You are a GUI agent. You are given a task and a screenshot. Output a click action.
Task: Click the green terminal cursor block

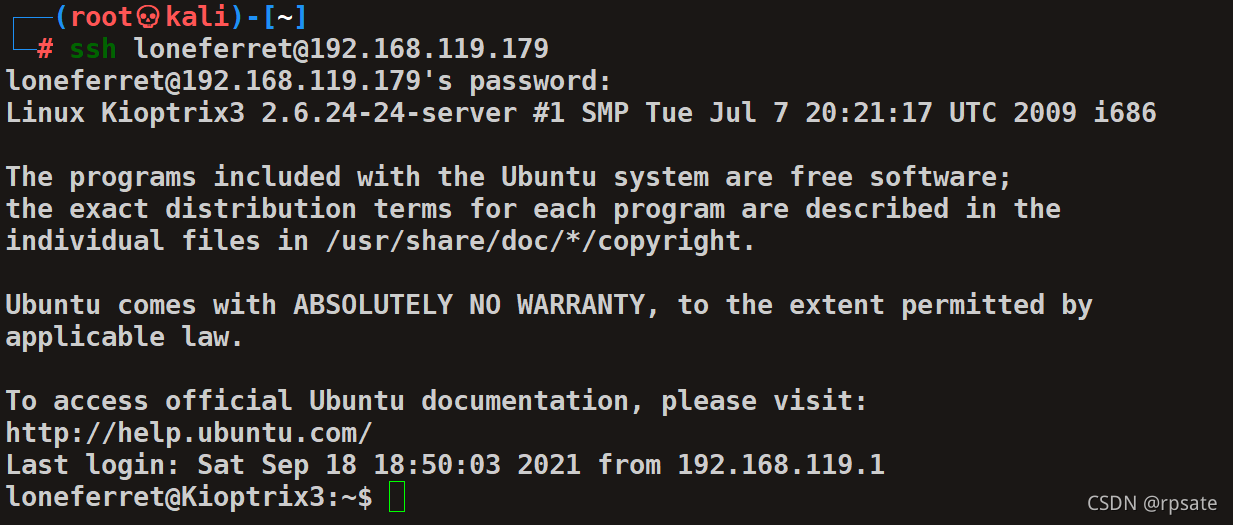[x=397, y=497]
